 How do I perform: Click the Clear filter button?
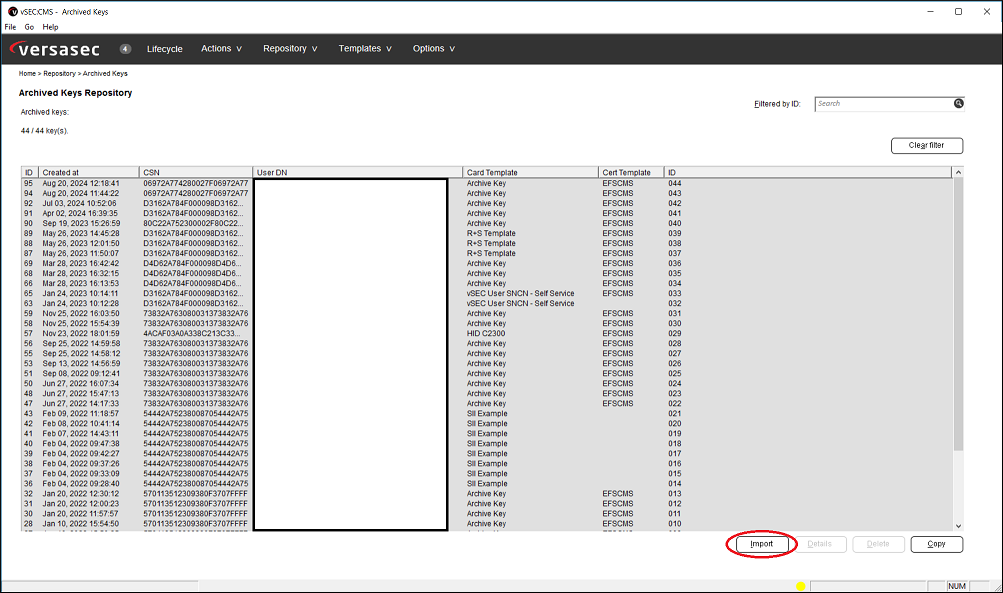pyautogui.click(x=927, y=146)
